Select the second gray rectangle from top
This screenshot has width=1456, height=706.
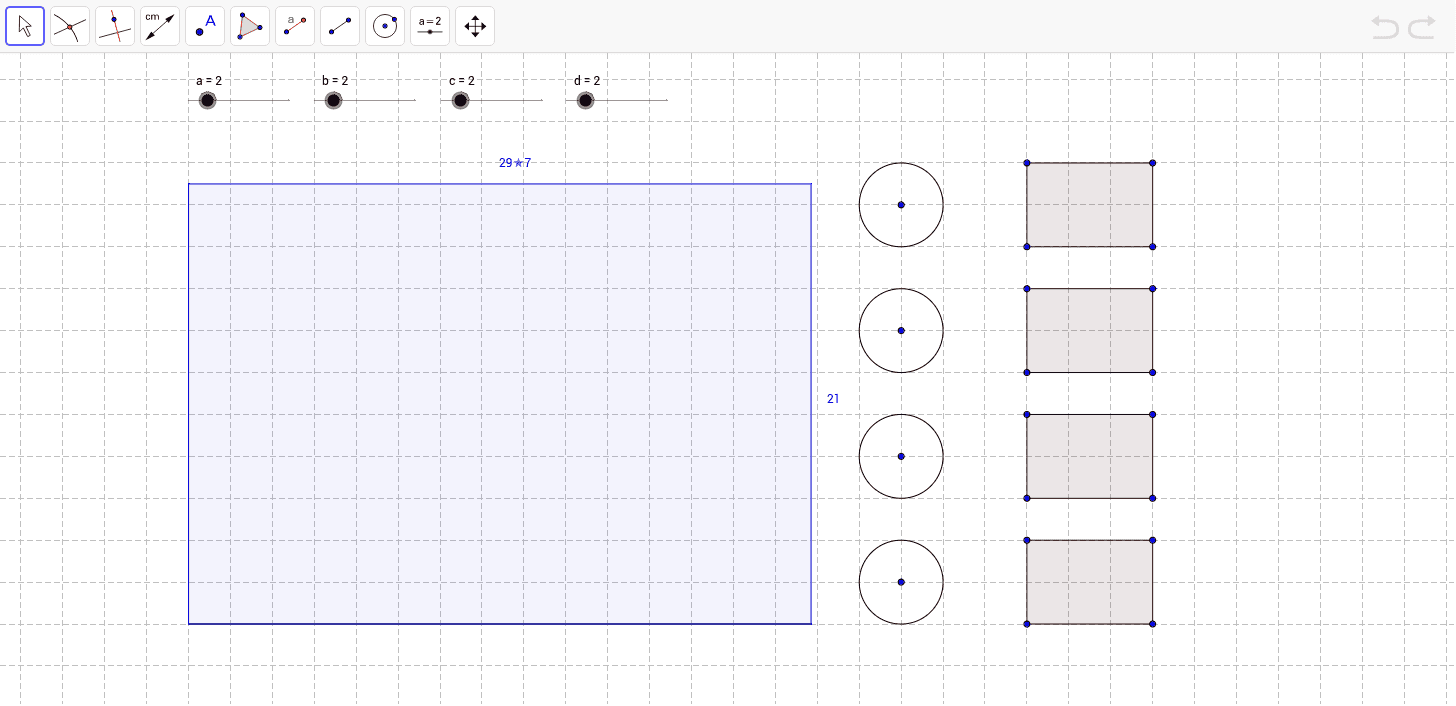click(x=1090, y=331)
